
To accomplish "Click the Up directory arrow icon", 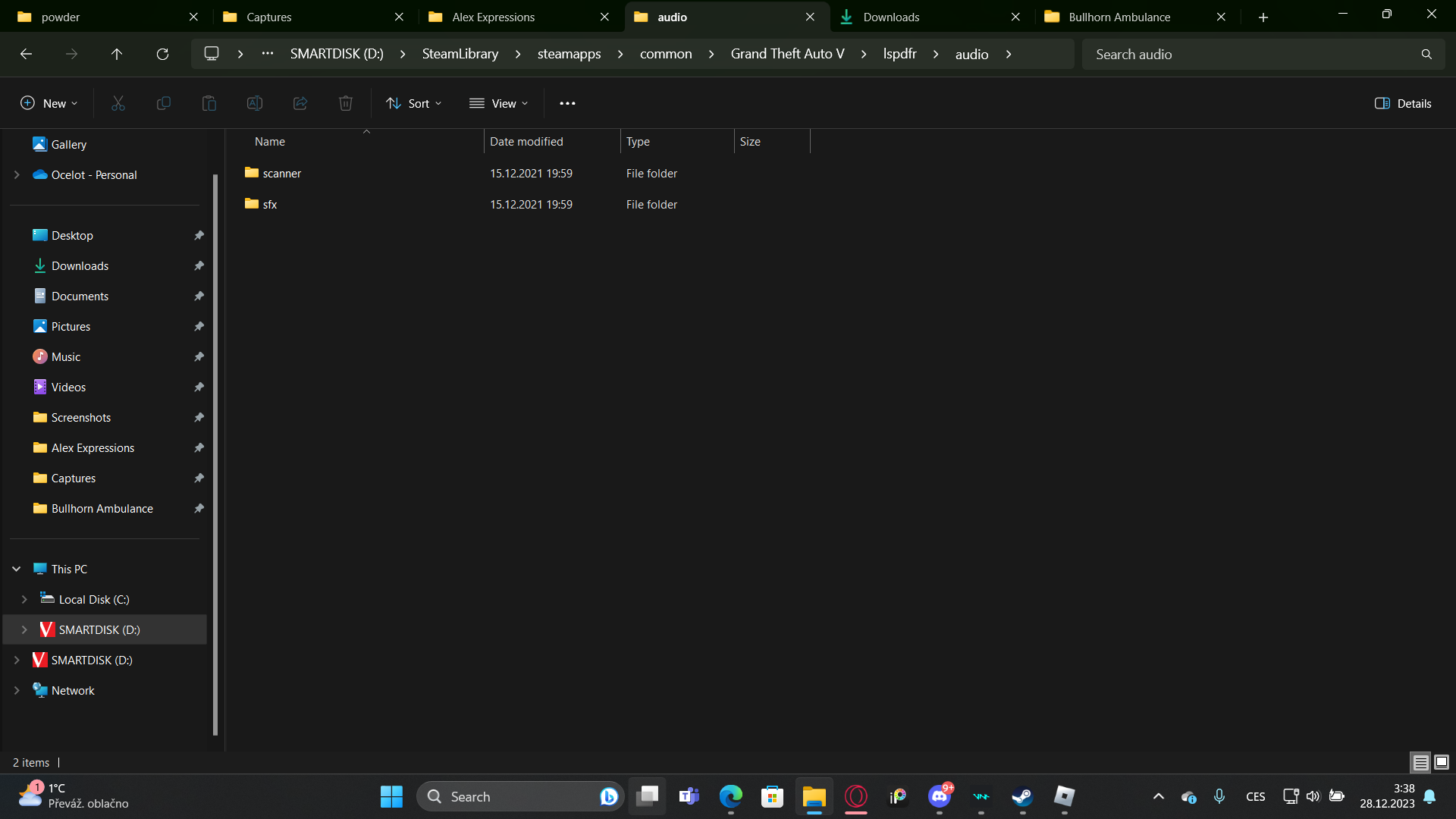I will tap(117, 54).
